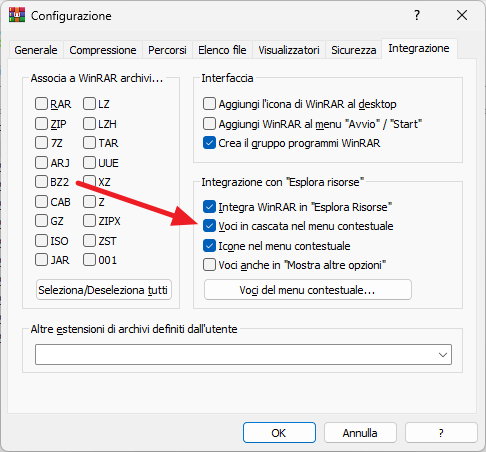Enable the LZH checkbox
Screen dimensions: 486x452
tap(89, 124)
